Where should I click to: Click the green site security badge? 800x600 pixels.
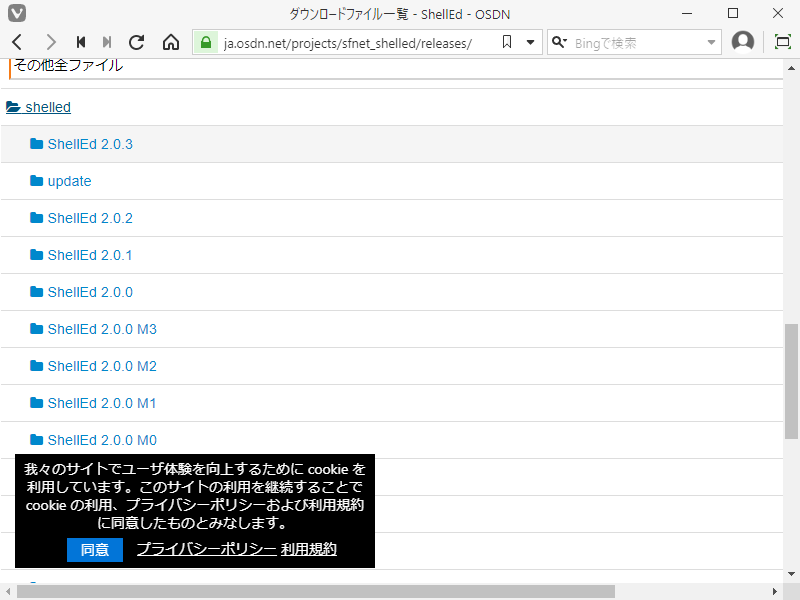pyautogui.click(x=205, y=42)
